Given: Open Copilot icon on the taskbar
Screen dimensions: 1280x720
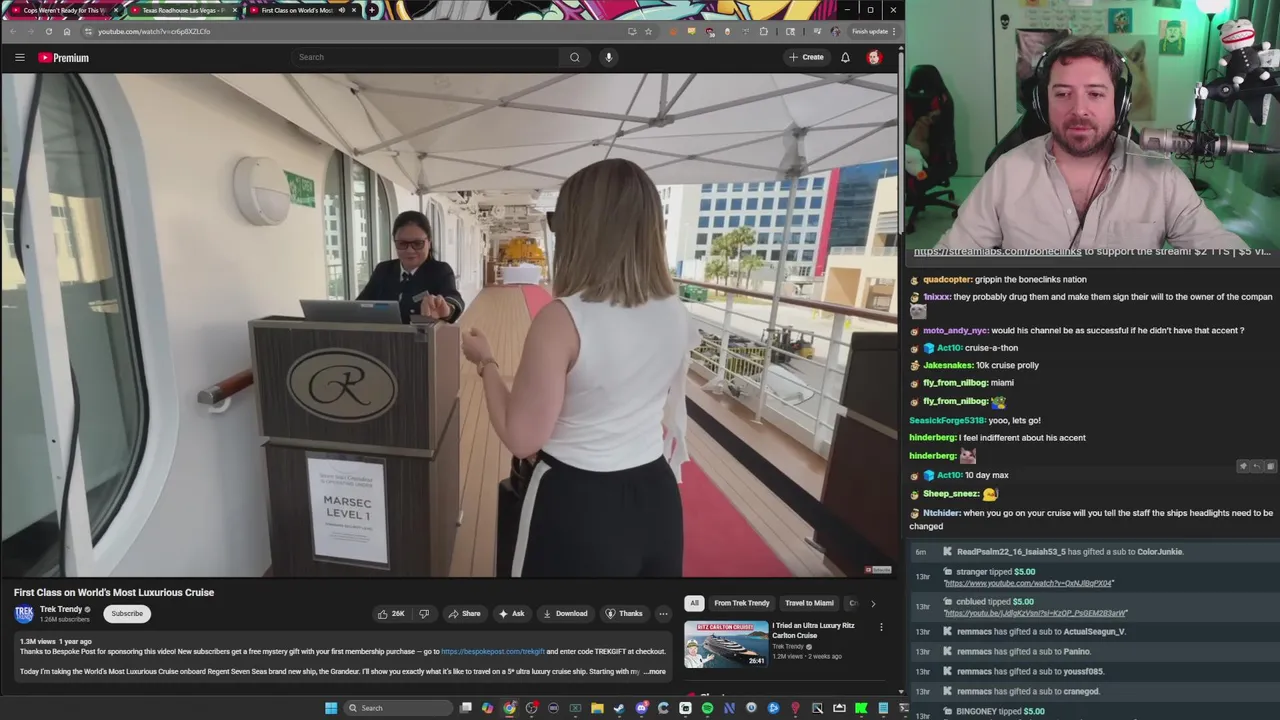Looking at the screenshot, I should click(x=487, y=708).
